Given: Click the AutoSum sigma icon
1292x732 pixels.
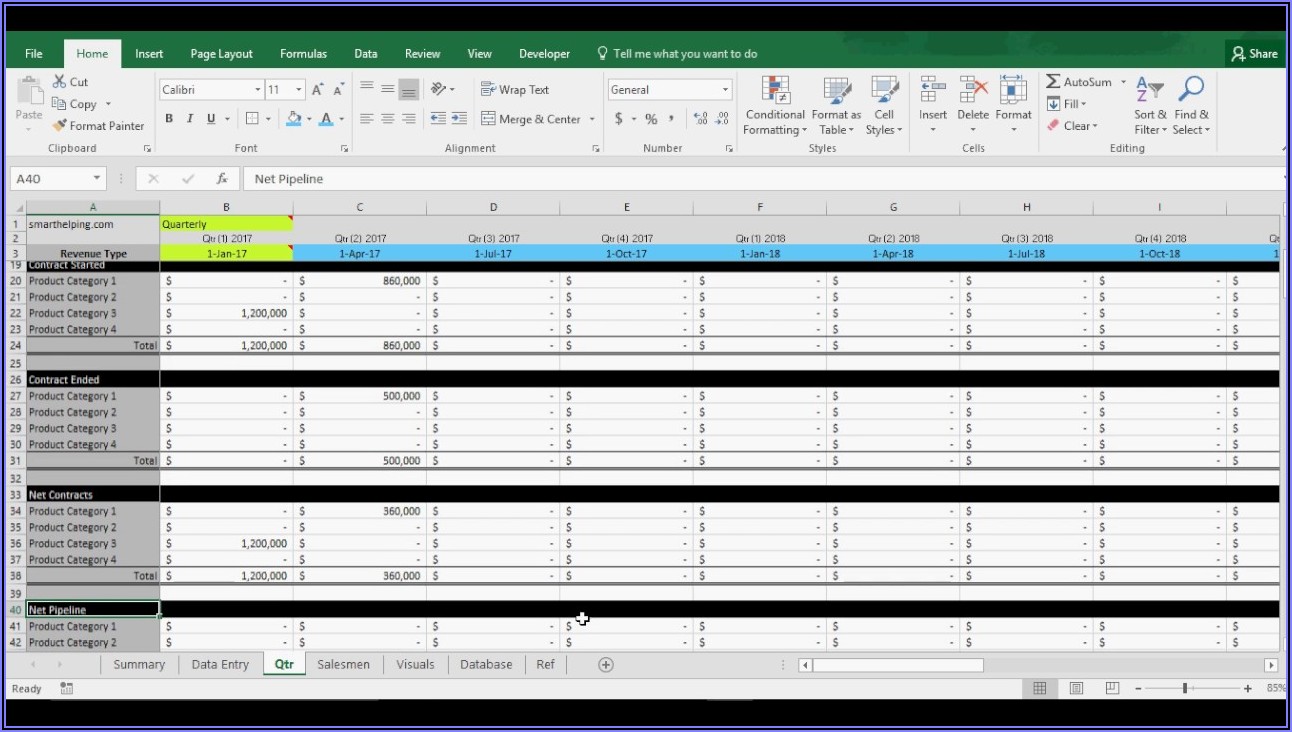Looking at the screenshot, I should (1053, 82).
